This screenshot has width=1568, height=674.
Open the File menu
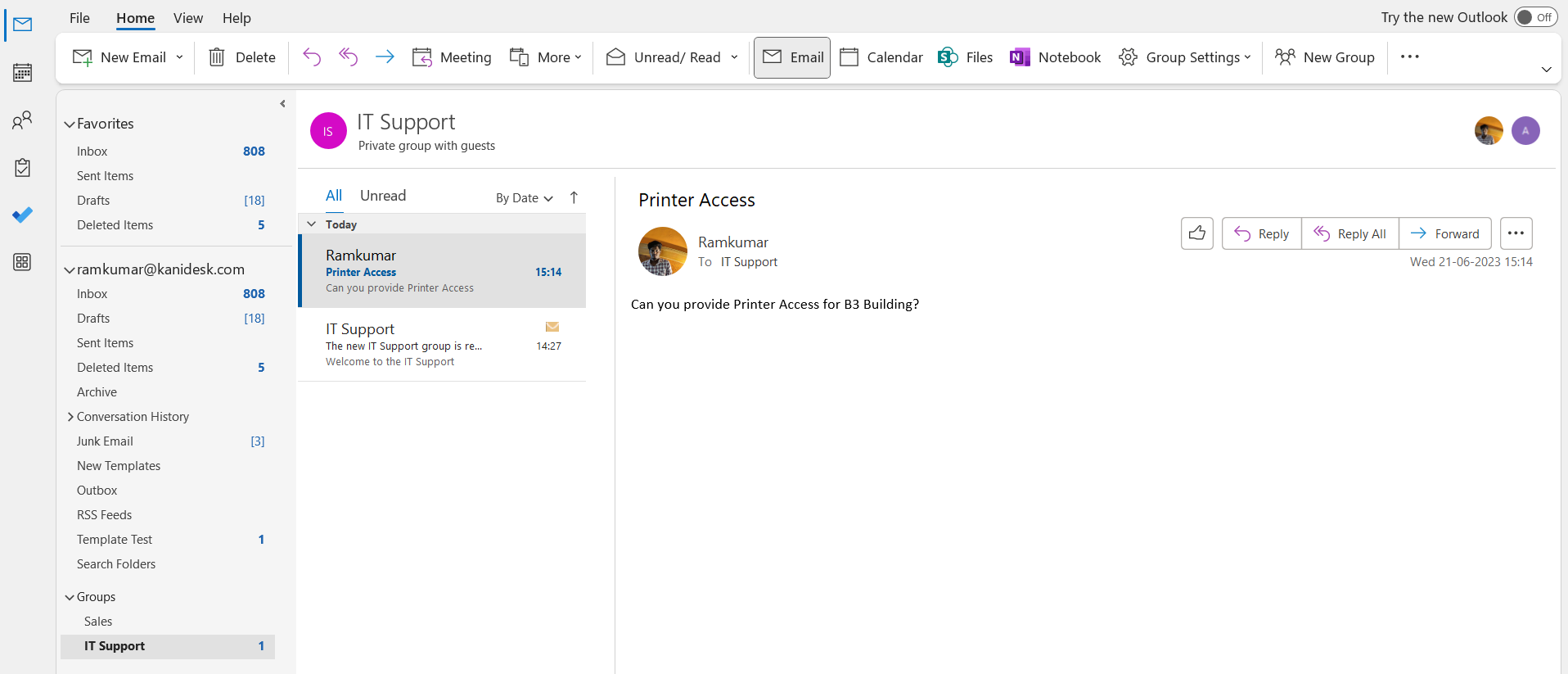[79, 18]
